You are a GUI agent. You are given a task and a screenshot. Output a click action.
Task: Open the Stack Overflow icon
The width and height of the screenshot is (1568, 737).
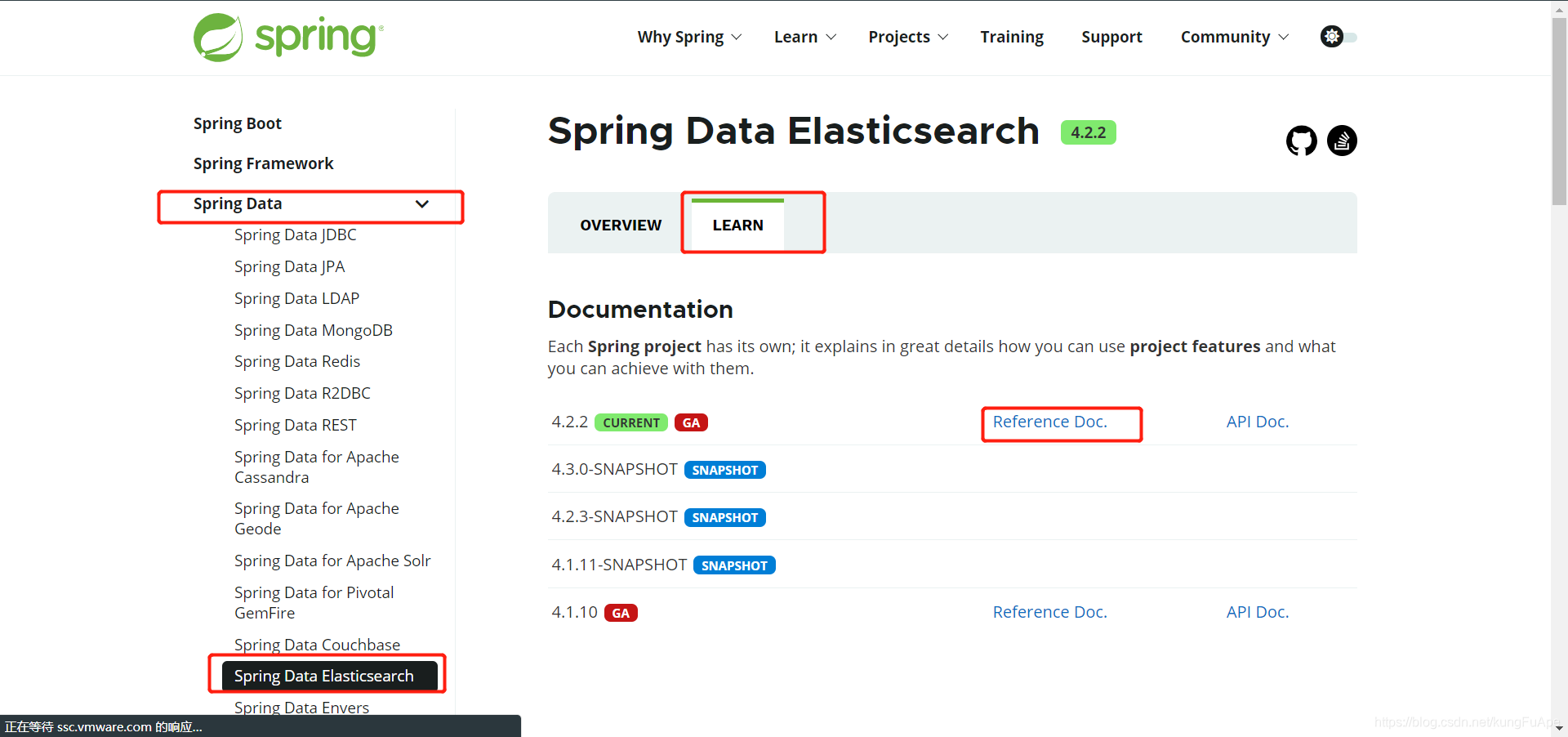[x=1342, y=141]
